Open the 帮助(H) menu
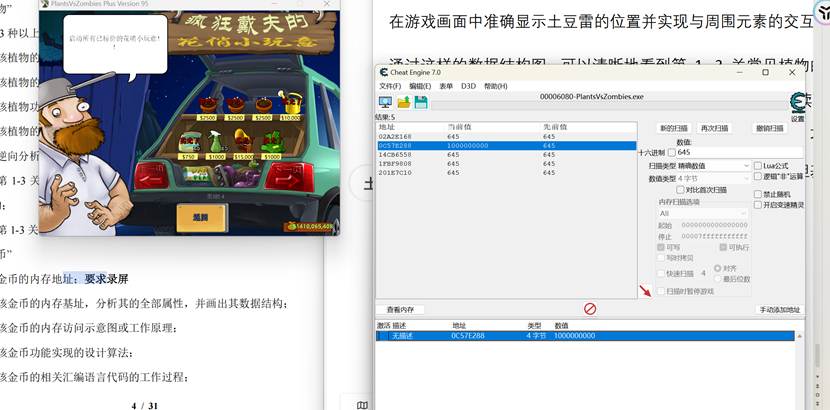 [496, 86]
